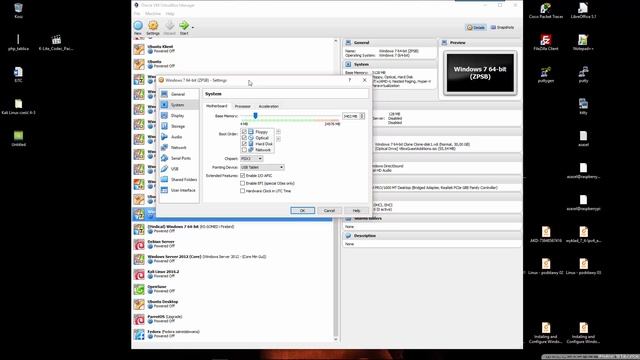Select Cisco Packet Tracer desktop icon
Screen dimensions: 640x360
click(x=546, y=11)
